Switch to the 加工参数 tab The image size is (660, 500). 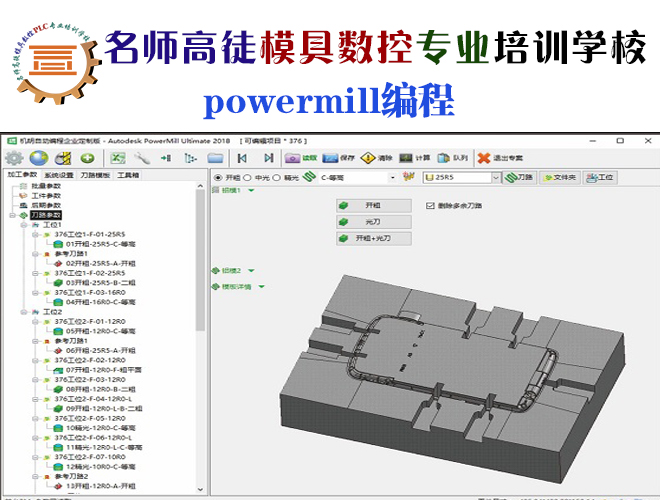click(22, 174)
